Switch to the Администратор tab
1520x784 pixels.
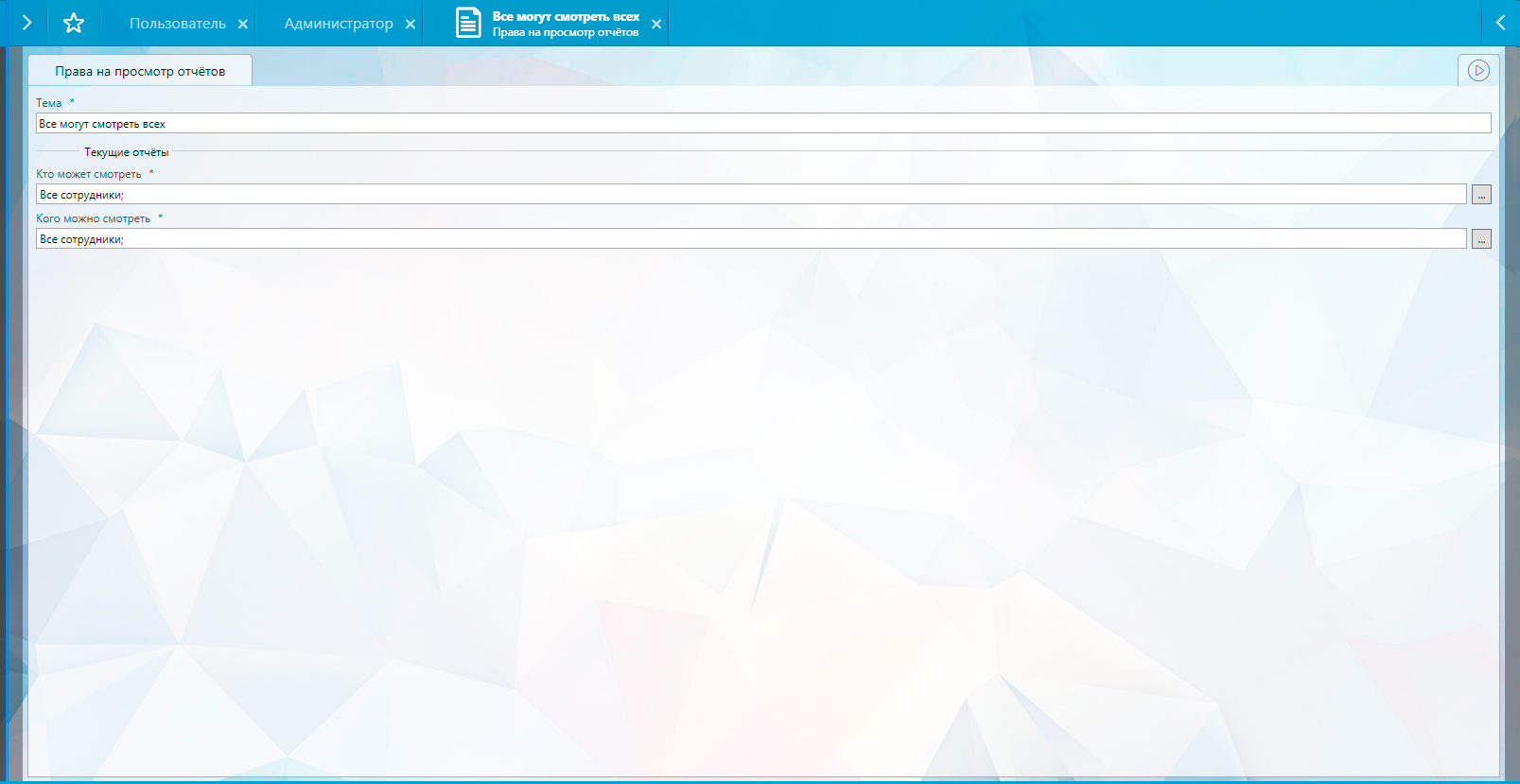(x=338, y=24)
